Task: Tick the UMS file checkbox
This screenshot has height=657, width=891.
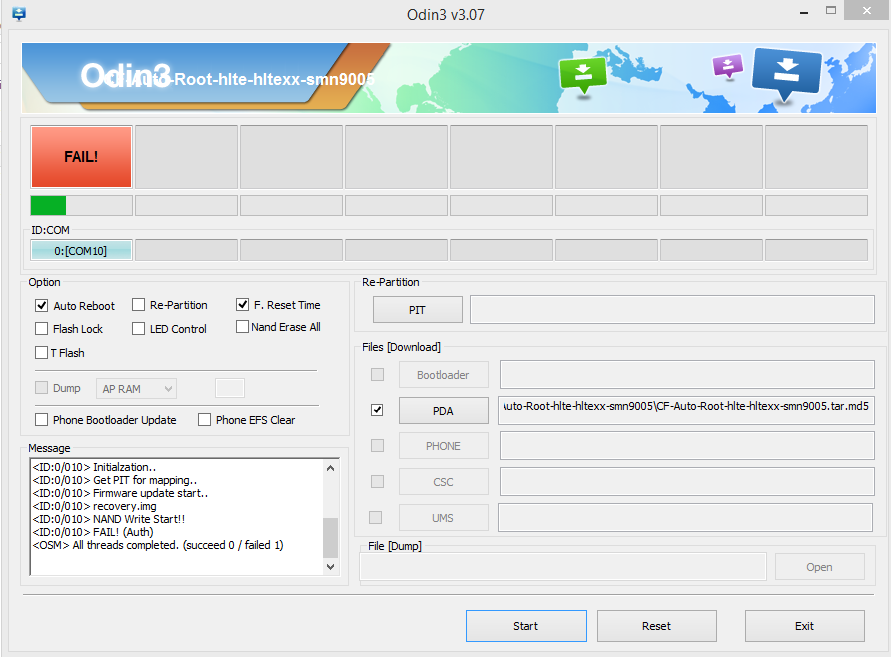Action: pos(376,517)
